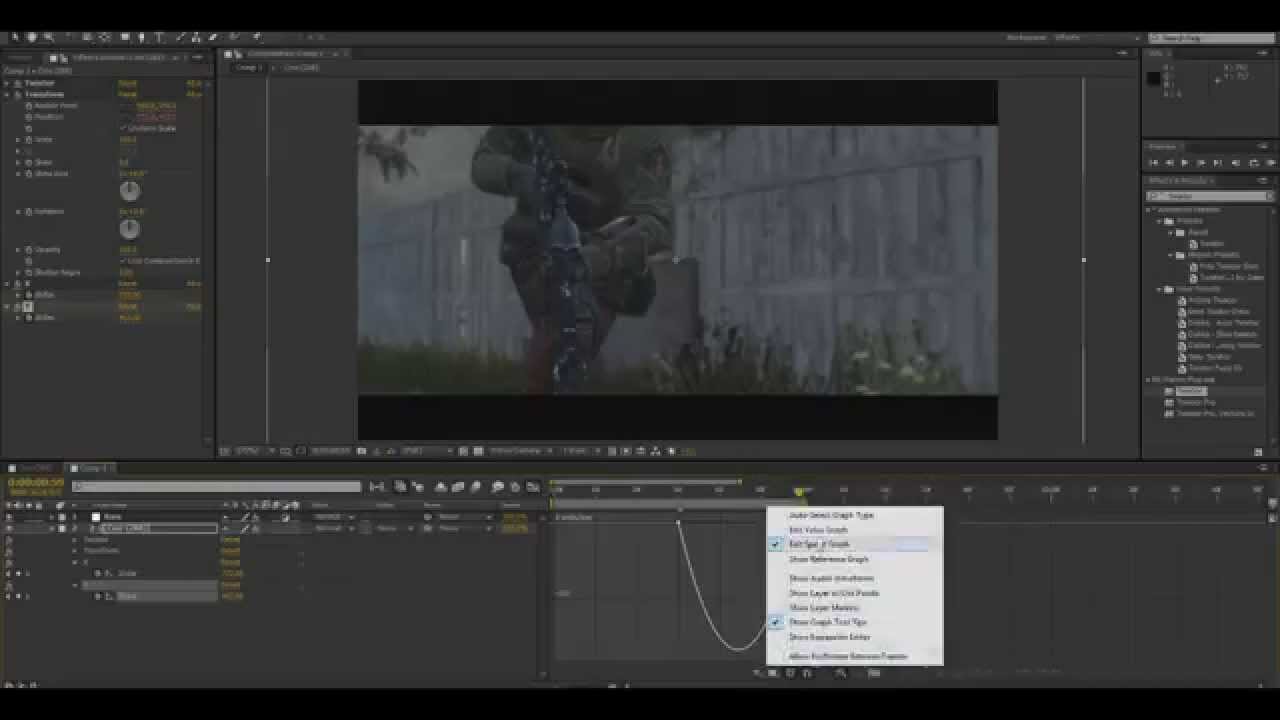The height and width of the screenshot is (720, 1280).
Task: Choose Allow Keyframes Between Frames item
Action: pyautogui.click(x=849, y=656)
